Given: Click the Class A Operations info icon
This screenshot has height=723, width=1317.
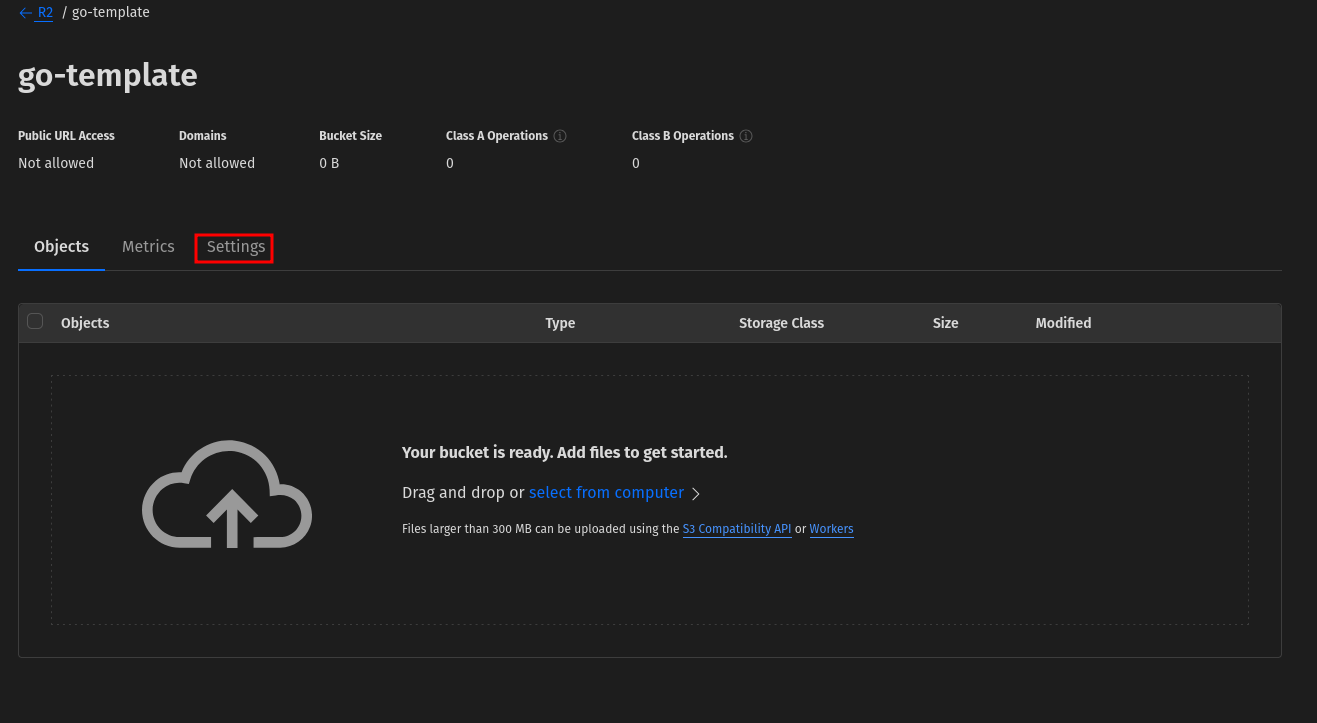Looking at the screenshot, I should coord(560,136).
